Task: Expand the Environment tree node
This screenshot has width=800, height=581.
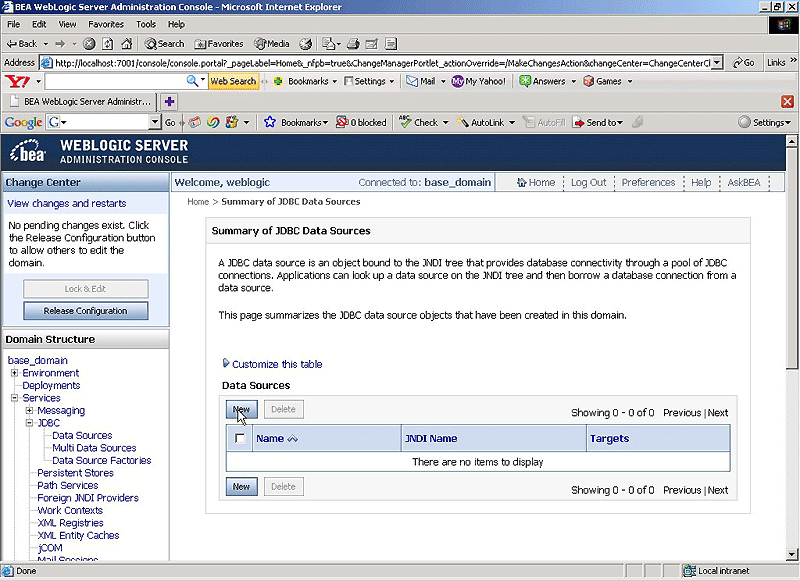Action: [x=15, y=373]
